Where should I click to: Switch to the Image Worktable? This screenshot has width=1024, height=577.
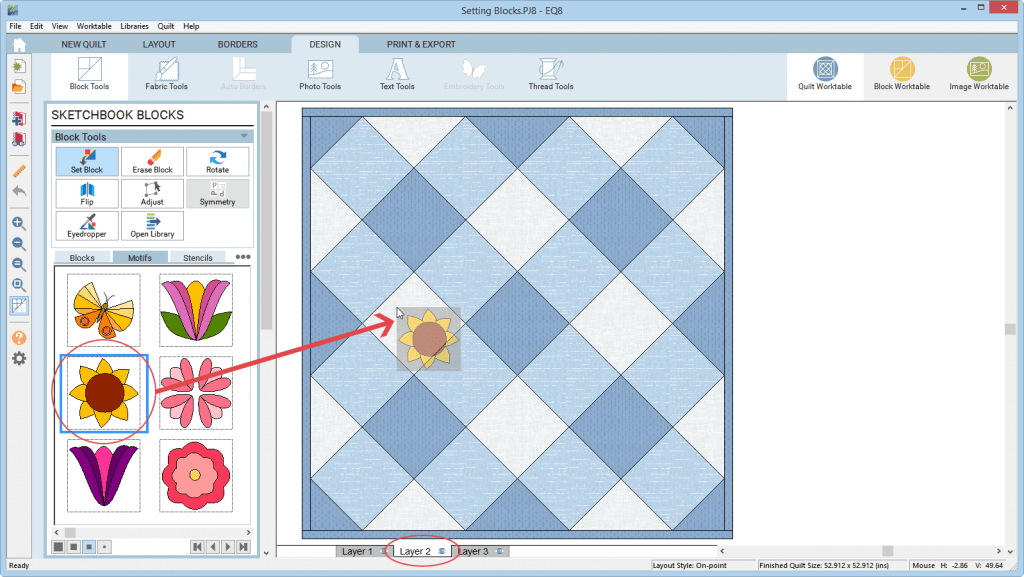tap(979, 74)
